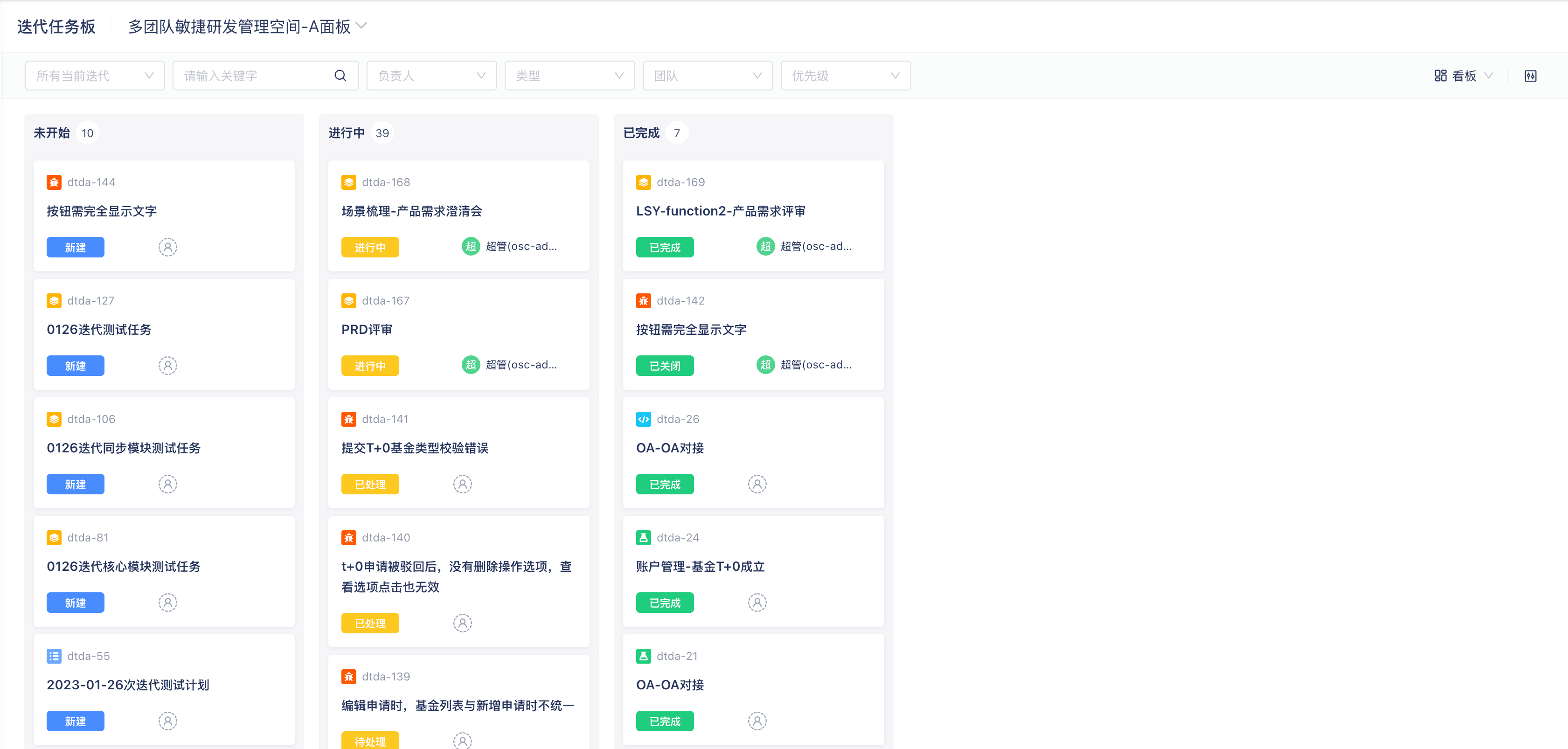This screenshot has width=1568, height=749.
Task: Click the 进行中 status tag on dtda-168
Action: pos(370,247)
